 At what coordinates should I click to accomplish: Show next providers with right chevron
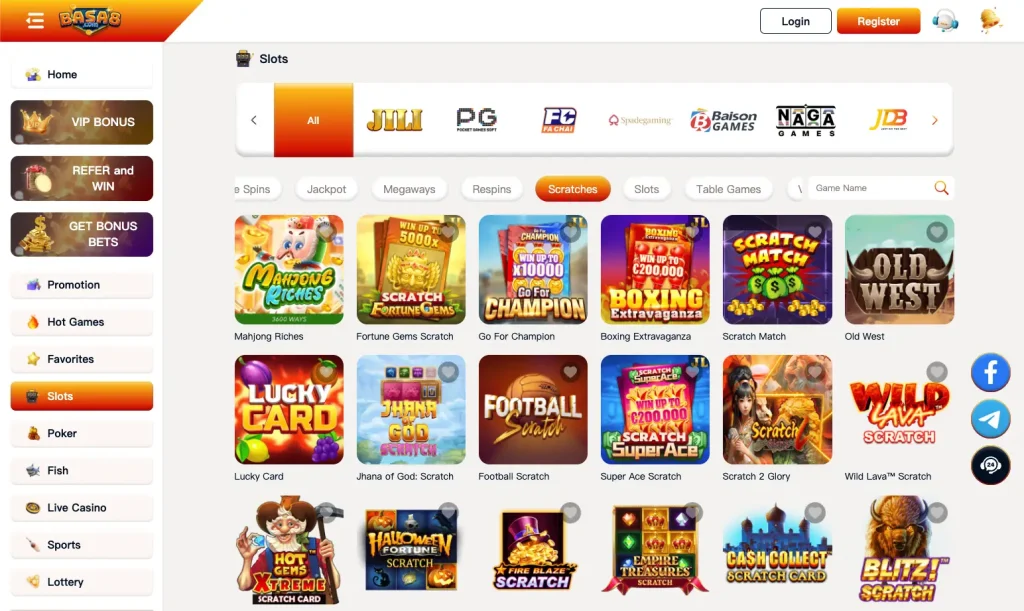(935, 120)
